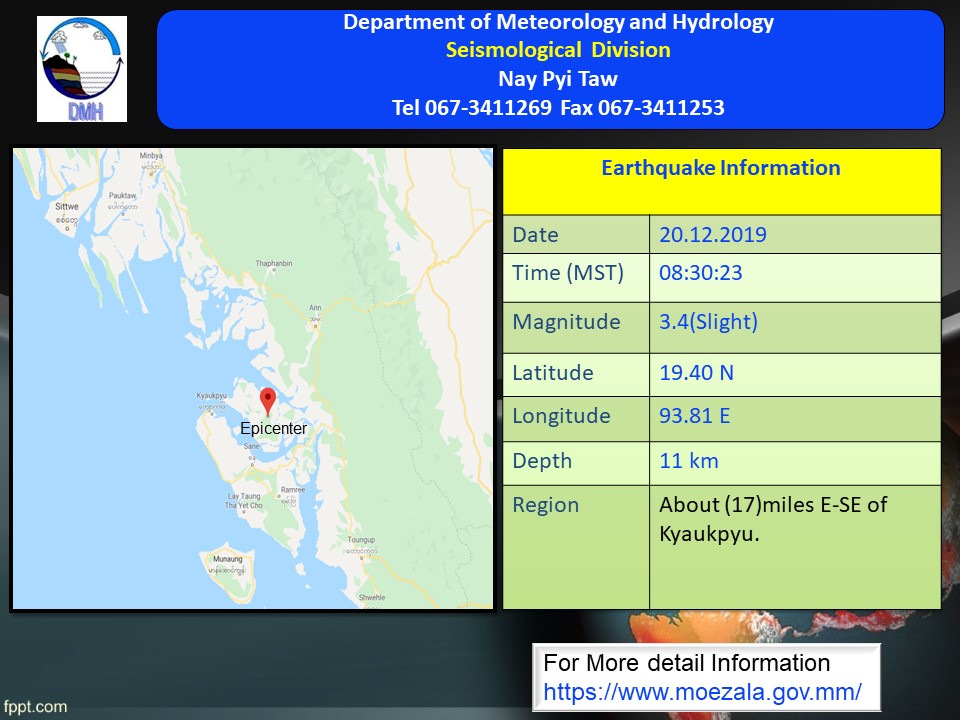Click the red epicenter pin marker
The height and width of the screenshot is (720, 960).
267,401
